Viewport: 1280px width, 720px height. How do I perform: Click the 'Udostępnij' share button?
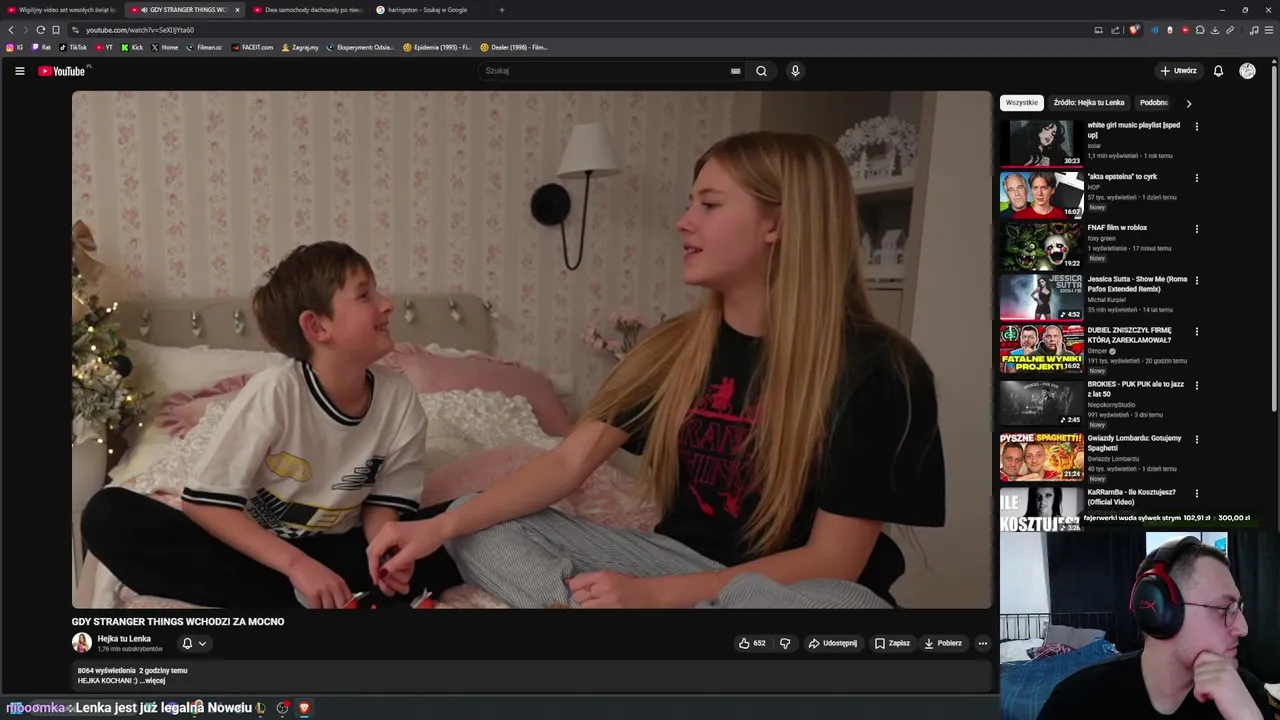pyautogui.click(x=833, y=643)
